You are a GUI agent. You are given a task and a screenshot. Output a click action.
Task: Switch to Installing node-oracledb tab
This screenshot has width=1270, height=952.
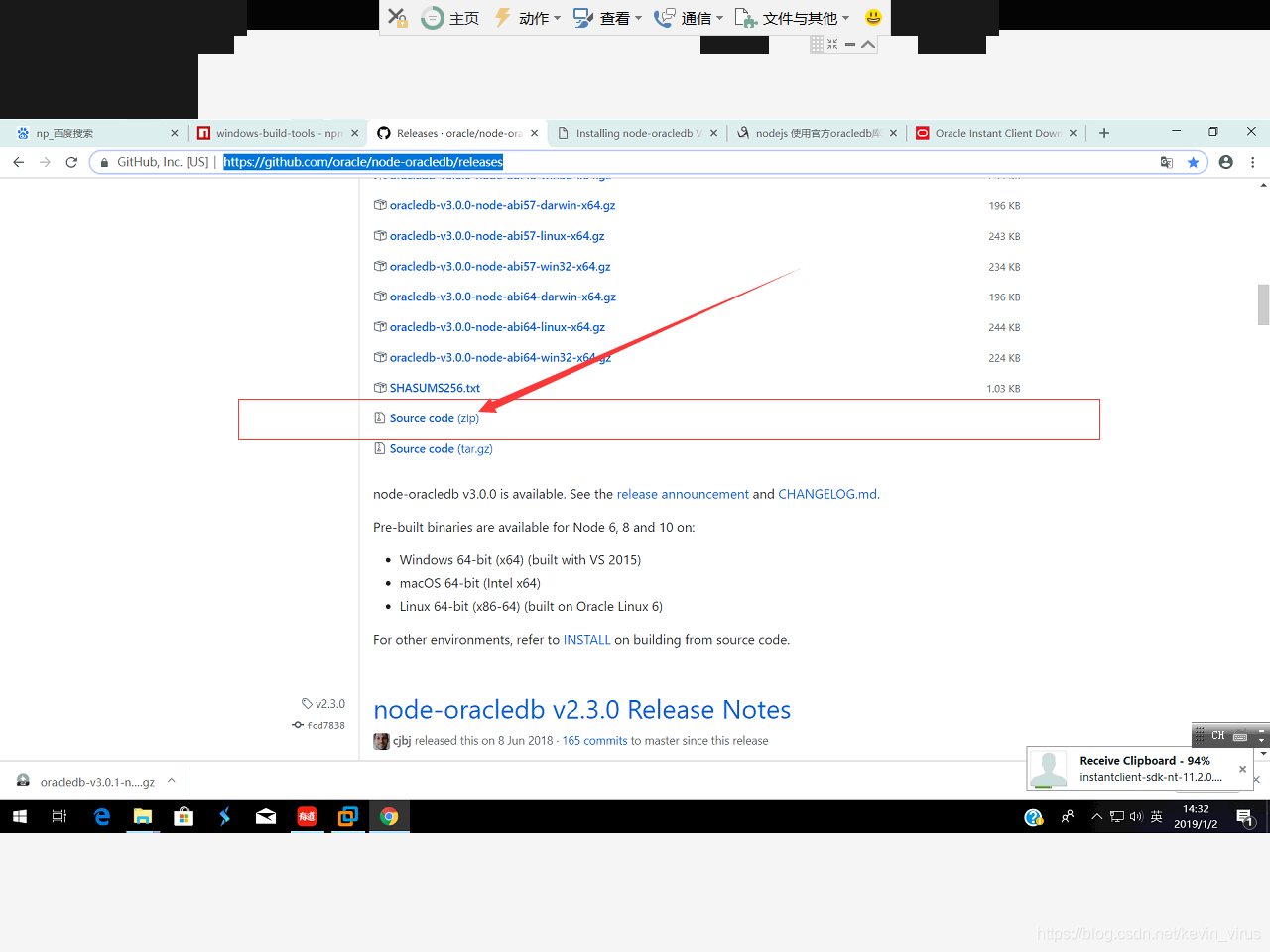635,133
